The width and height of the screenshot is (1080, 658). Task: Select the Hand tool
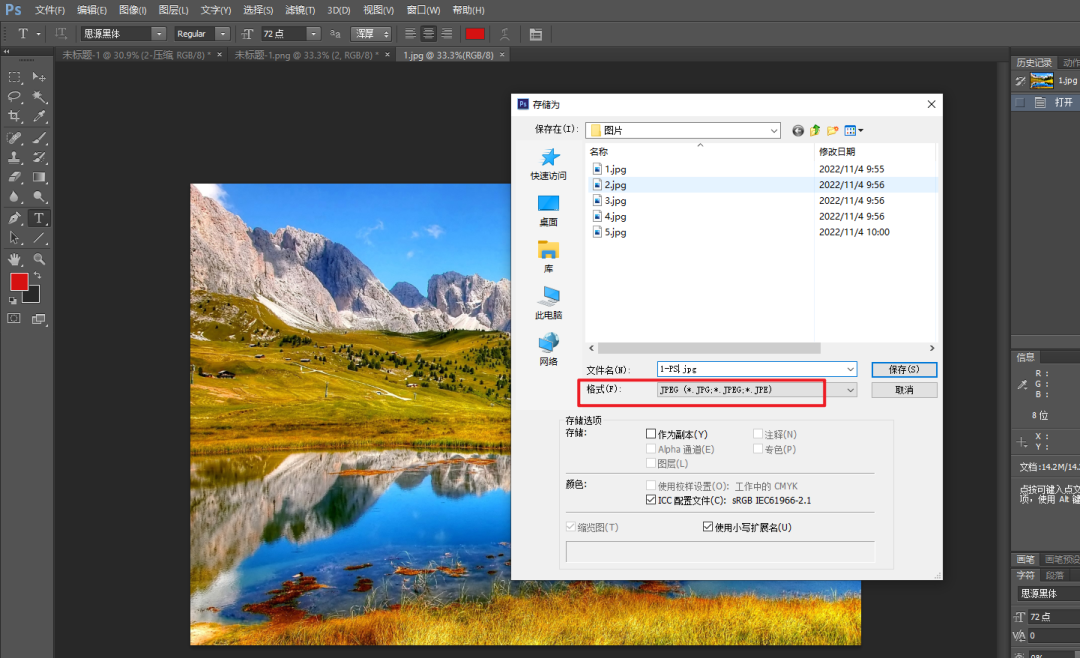(14, 259)
